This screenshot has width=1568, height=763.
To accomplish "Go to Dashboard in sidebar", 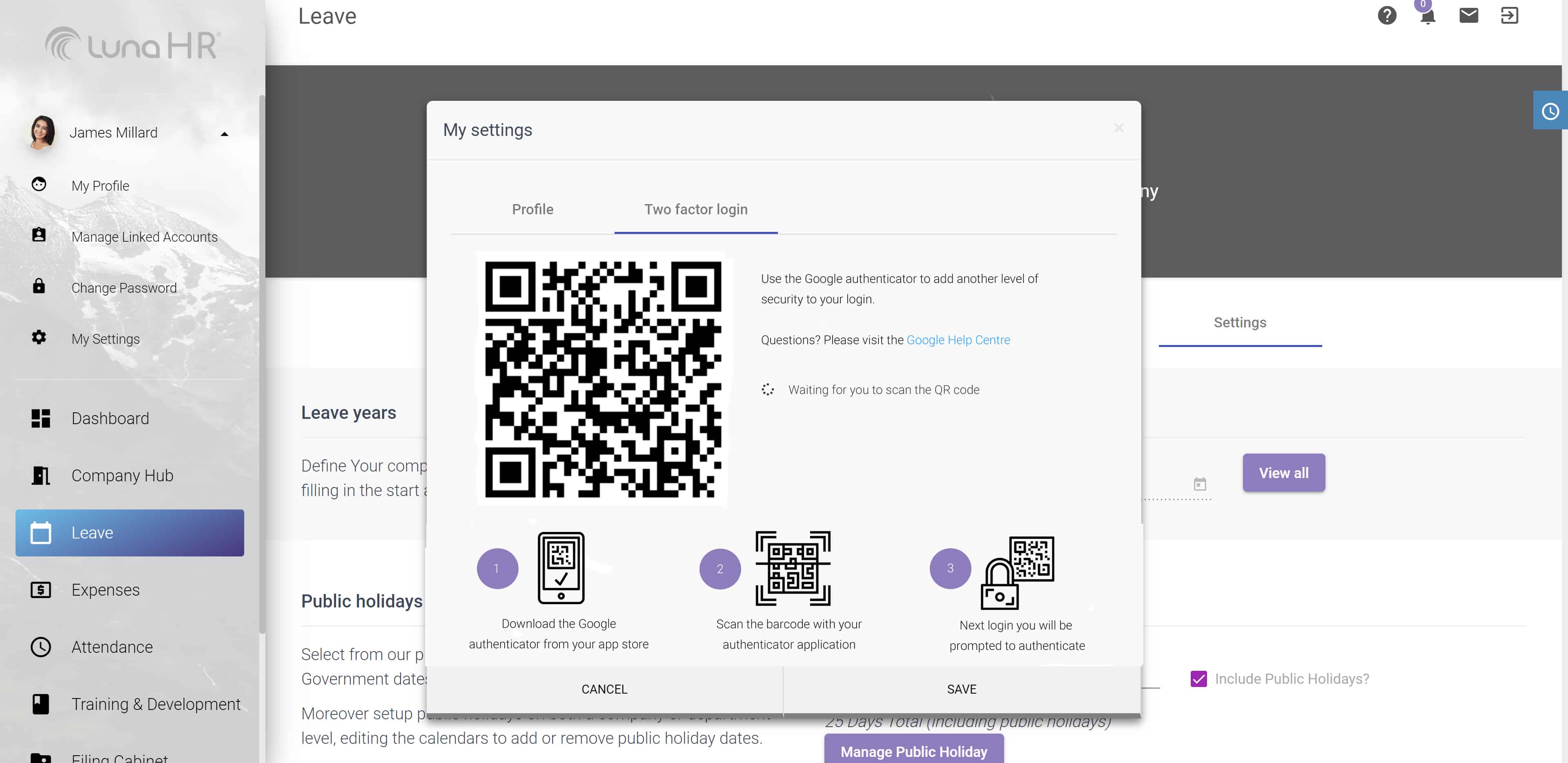I will click(130, 418).
